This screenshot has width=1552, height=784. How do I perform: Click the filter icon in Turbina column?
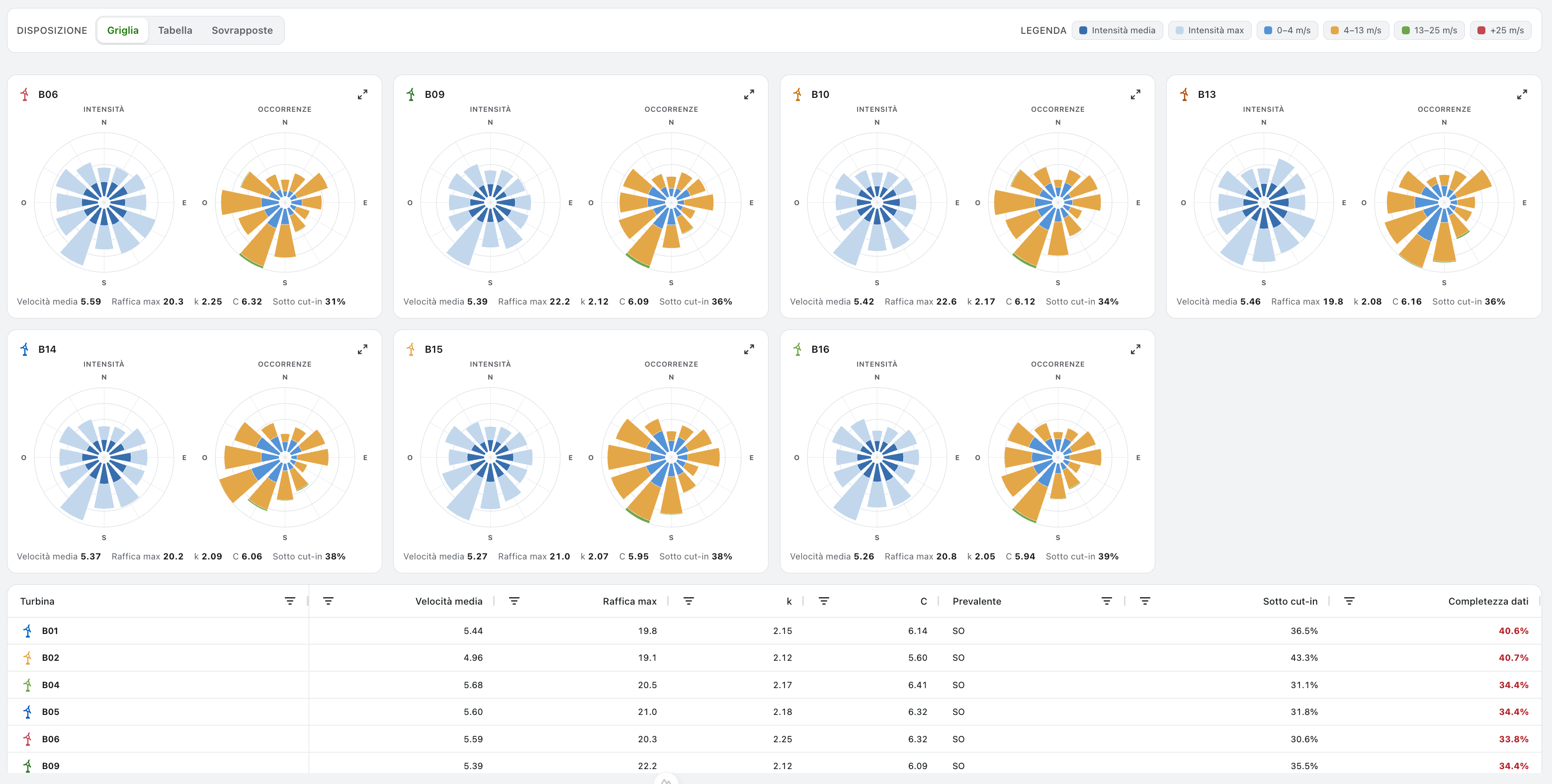(290, 601)
